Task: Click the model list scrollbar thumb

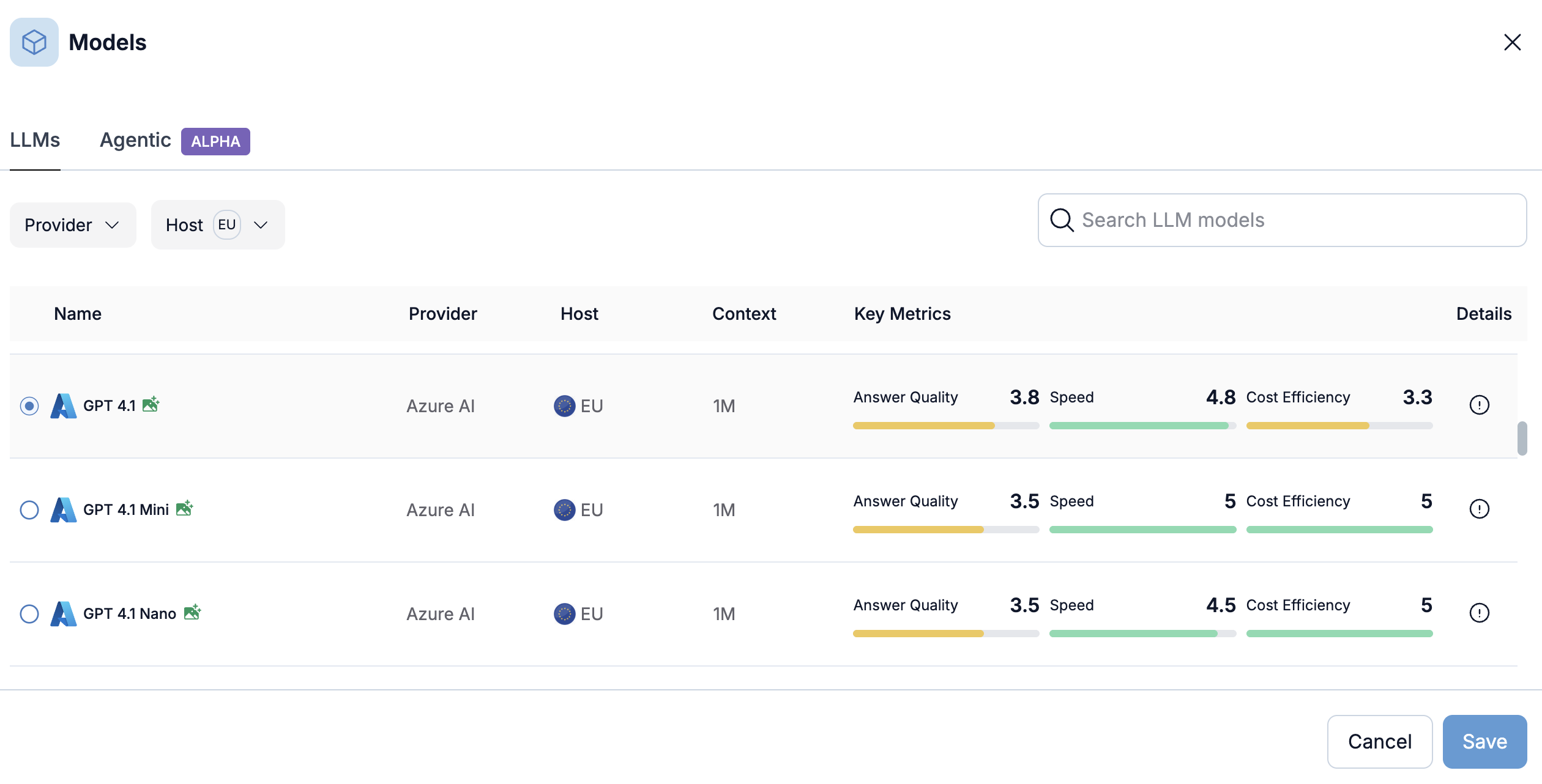Action: tap(1522, 438)
